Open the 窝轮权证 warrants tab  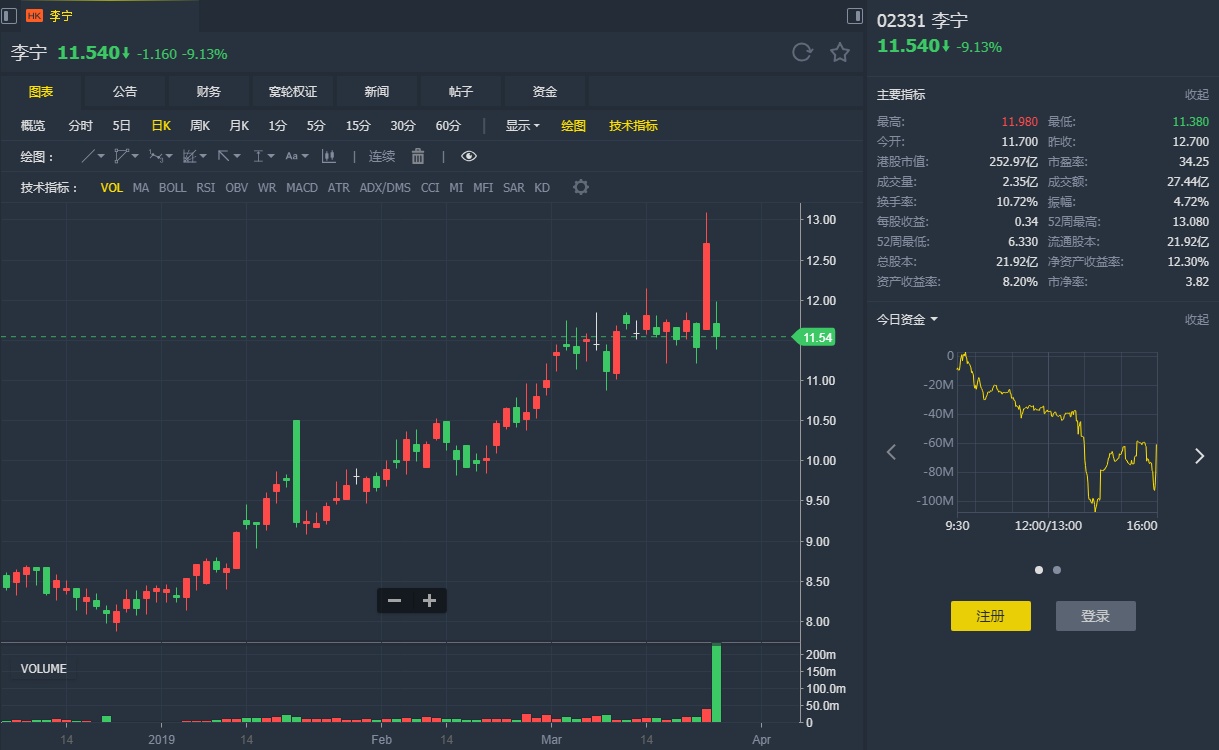293,91
